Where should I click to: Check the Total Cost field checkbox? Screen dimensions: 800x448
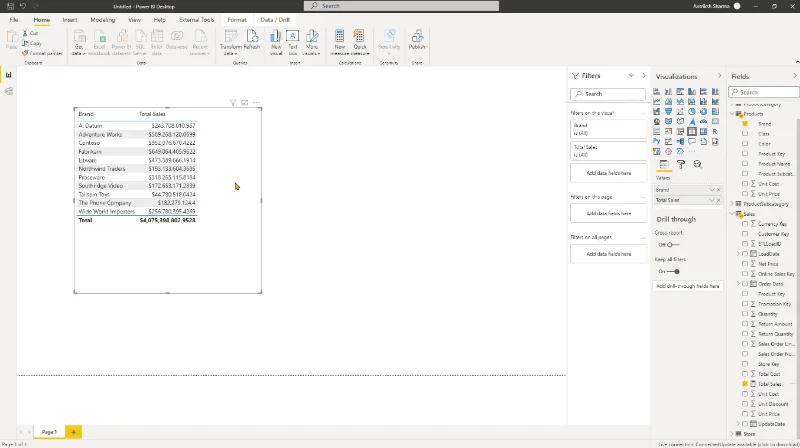pyautogui.click(x=745, y=374)
